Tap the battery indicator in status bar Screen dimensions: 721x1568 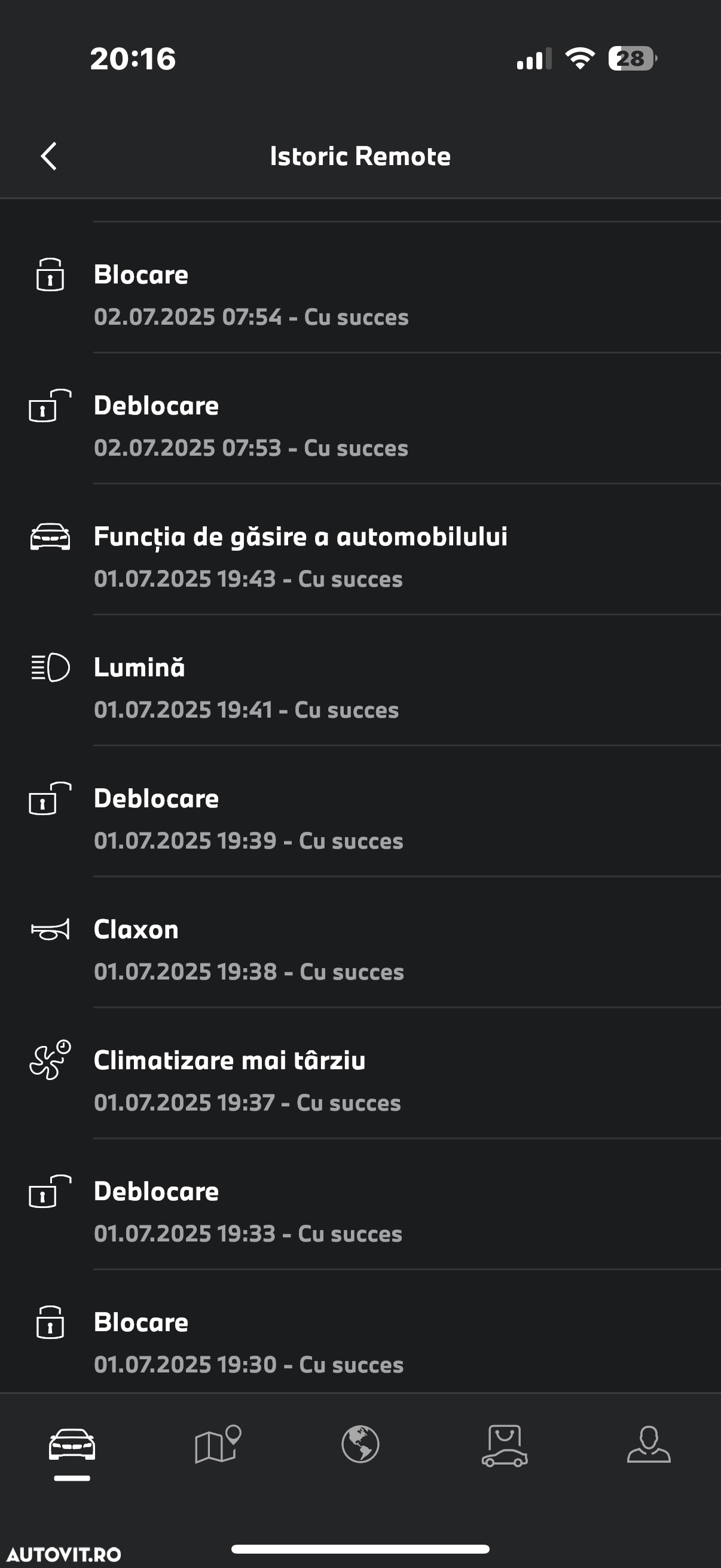click(633, 59)
